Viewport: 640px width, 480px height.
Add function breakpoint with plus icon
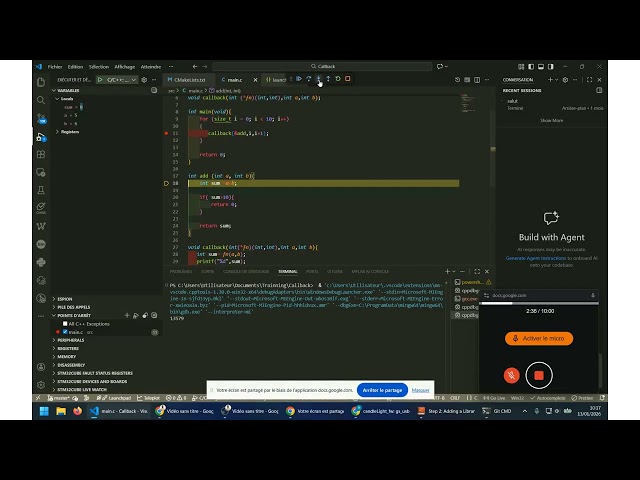[127, 315]
